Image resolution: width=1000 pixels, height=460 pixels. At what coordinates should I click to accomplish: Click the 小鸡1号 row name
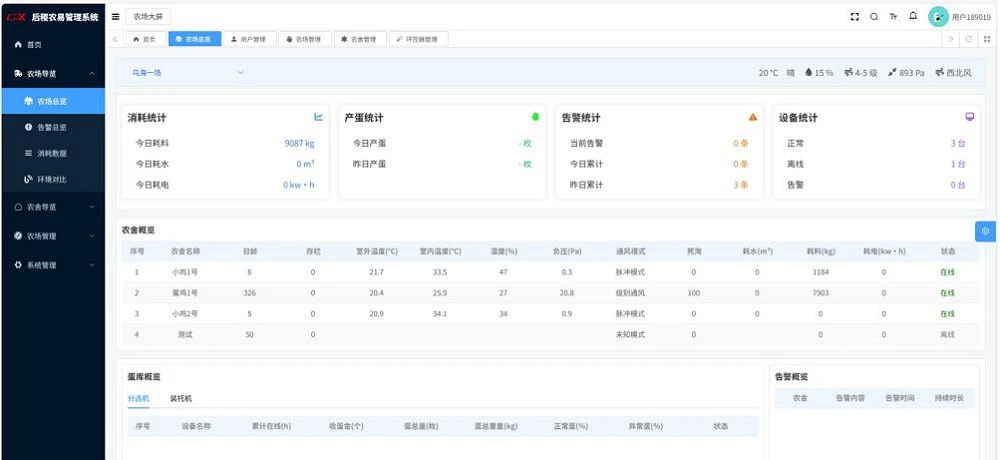(185, 272)
